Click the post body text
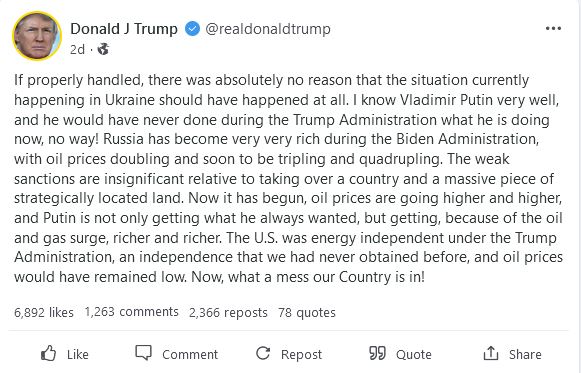 (288, 179)
